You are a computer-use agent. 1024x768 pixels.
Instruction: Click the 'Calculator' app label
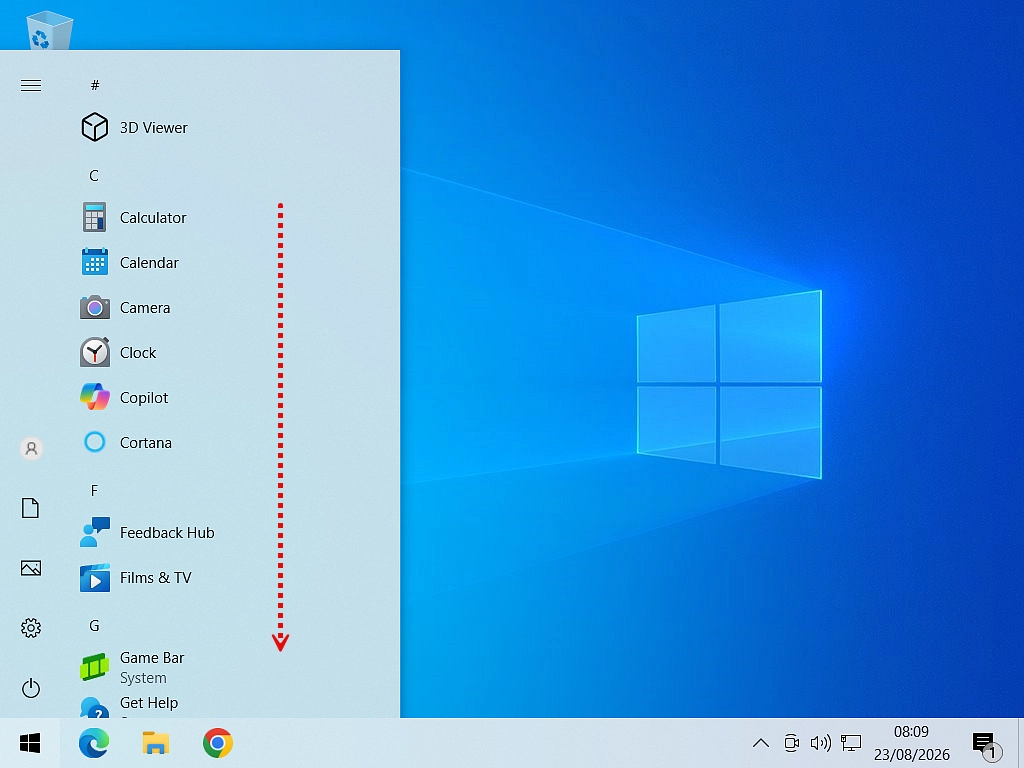(153, 217)
